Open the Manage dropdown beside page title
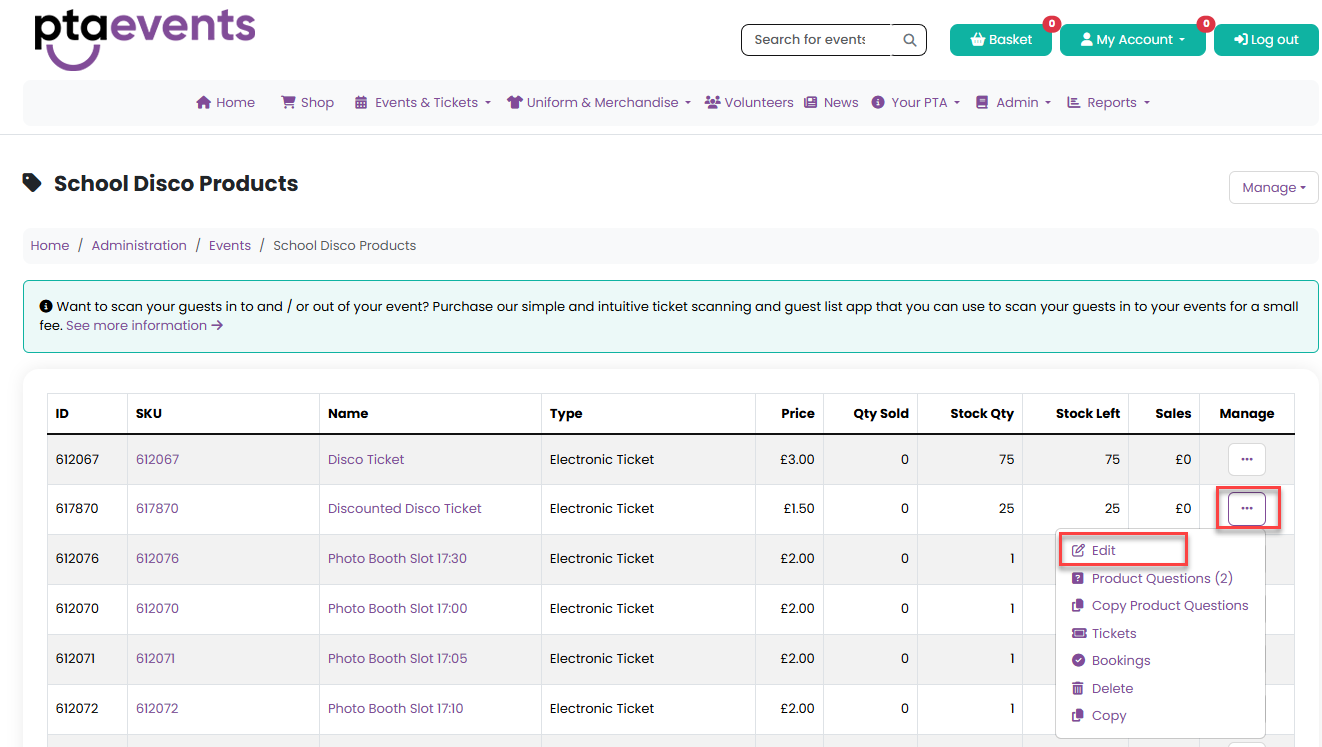The height and width of the screenshot is (747, 1322). tap(1273, 187)
